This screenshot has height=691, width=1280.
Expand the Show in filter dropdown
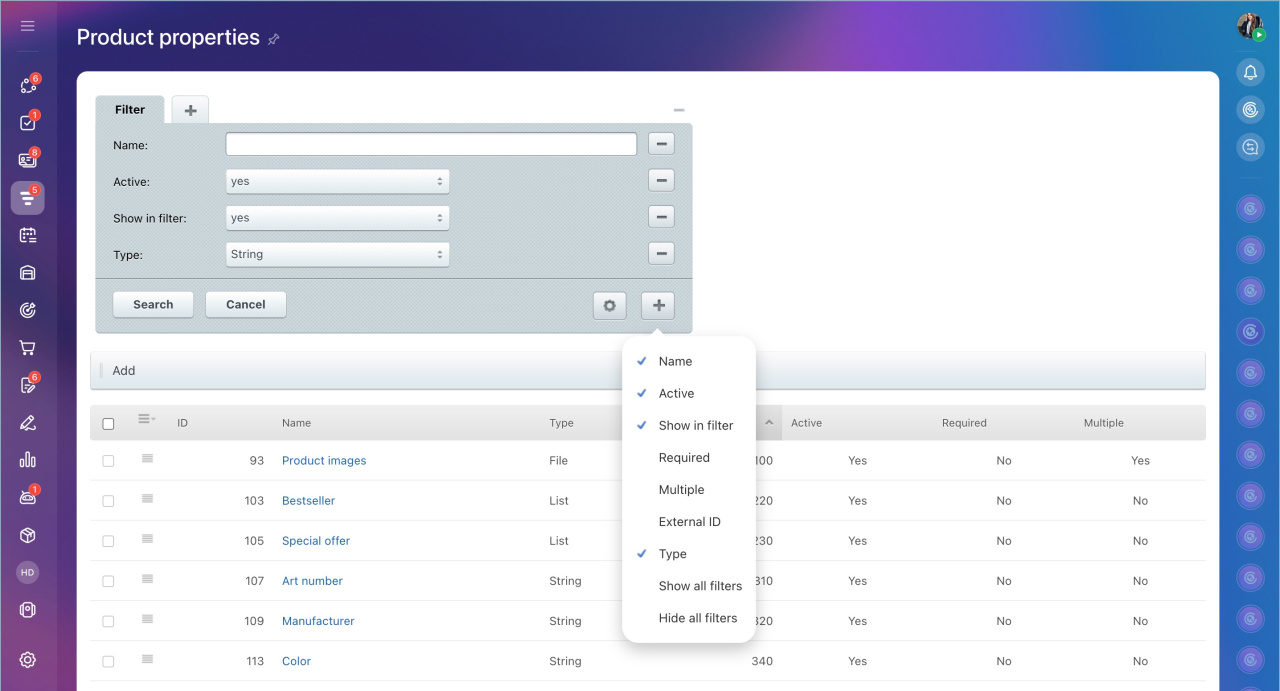[337, 218]
